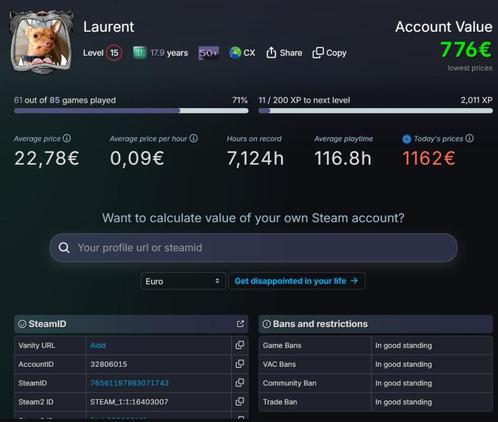
Task: Click the 776€ account value
Action: coord(466,50)
